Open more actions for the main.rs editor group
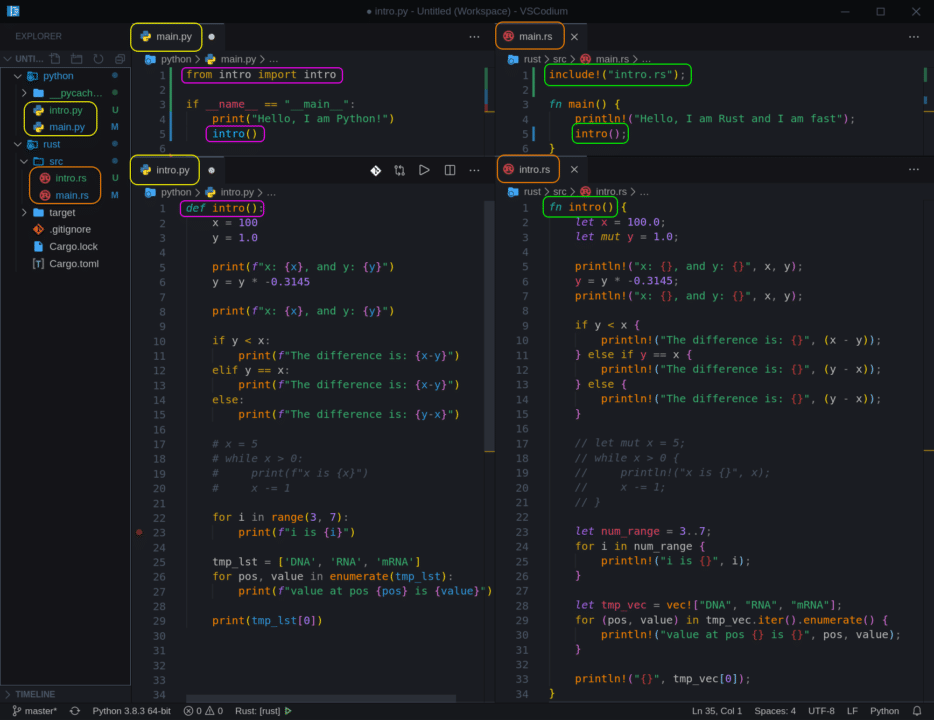The height and width of the screenshot is (720, 934). point(913,36)
